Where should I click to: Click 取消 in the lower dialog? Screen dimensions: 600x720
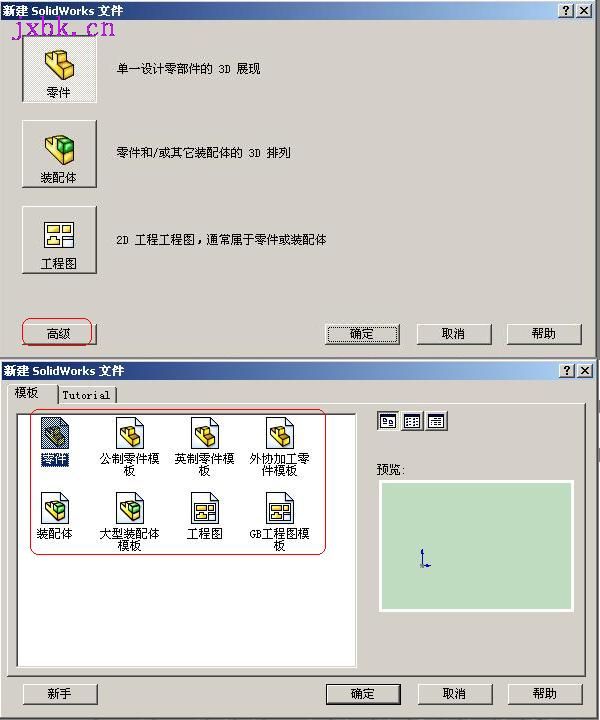click(454, 693)
